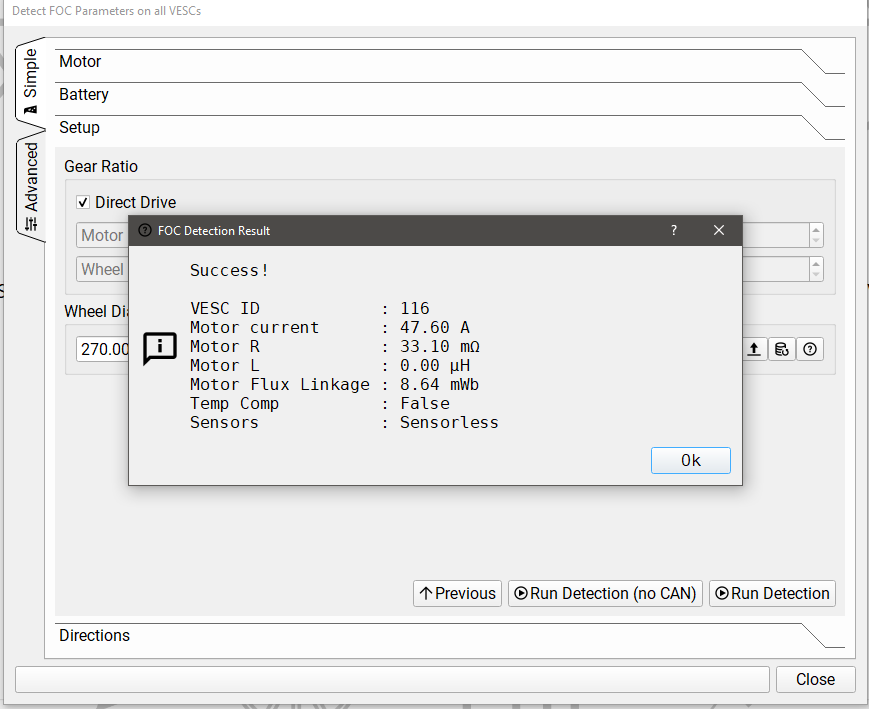The width and height of the screenshot is (869, 709).
Task: Close the FOC Detection Result dialog
Action: tap(718, 230)
